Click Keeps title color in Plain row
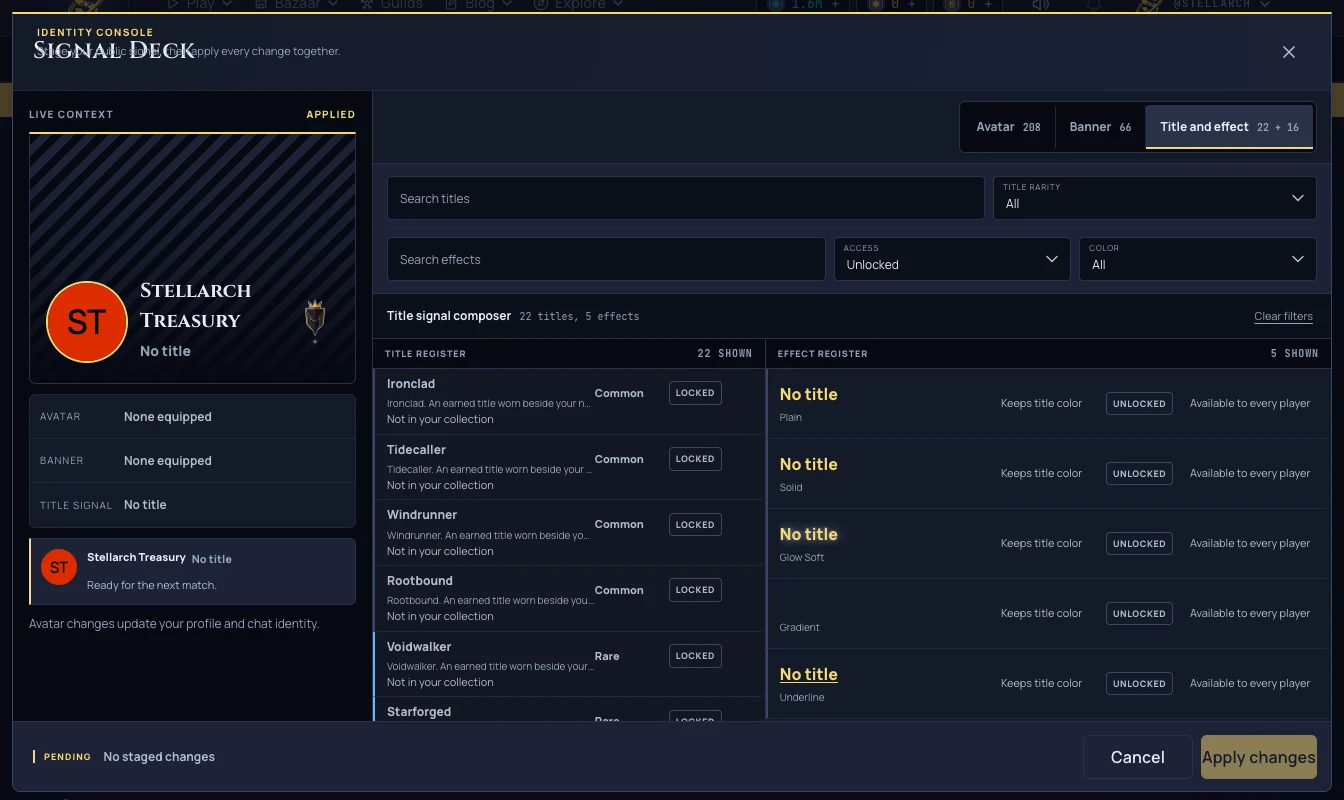Screen dimensions: 1344x800 (1041, 403)
